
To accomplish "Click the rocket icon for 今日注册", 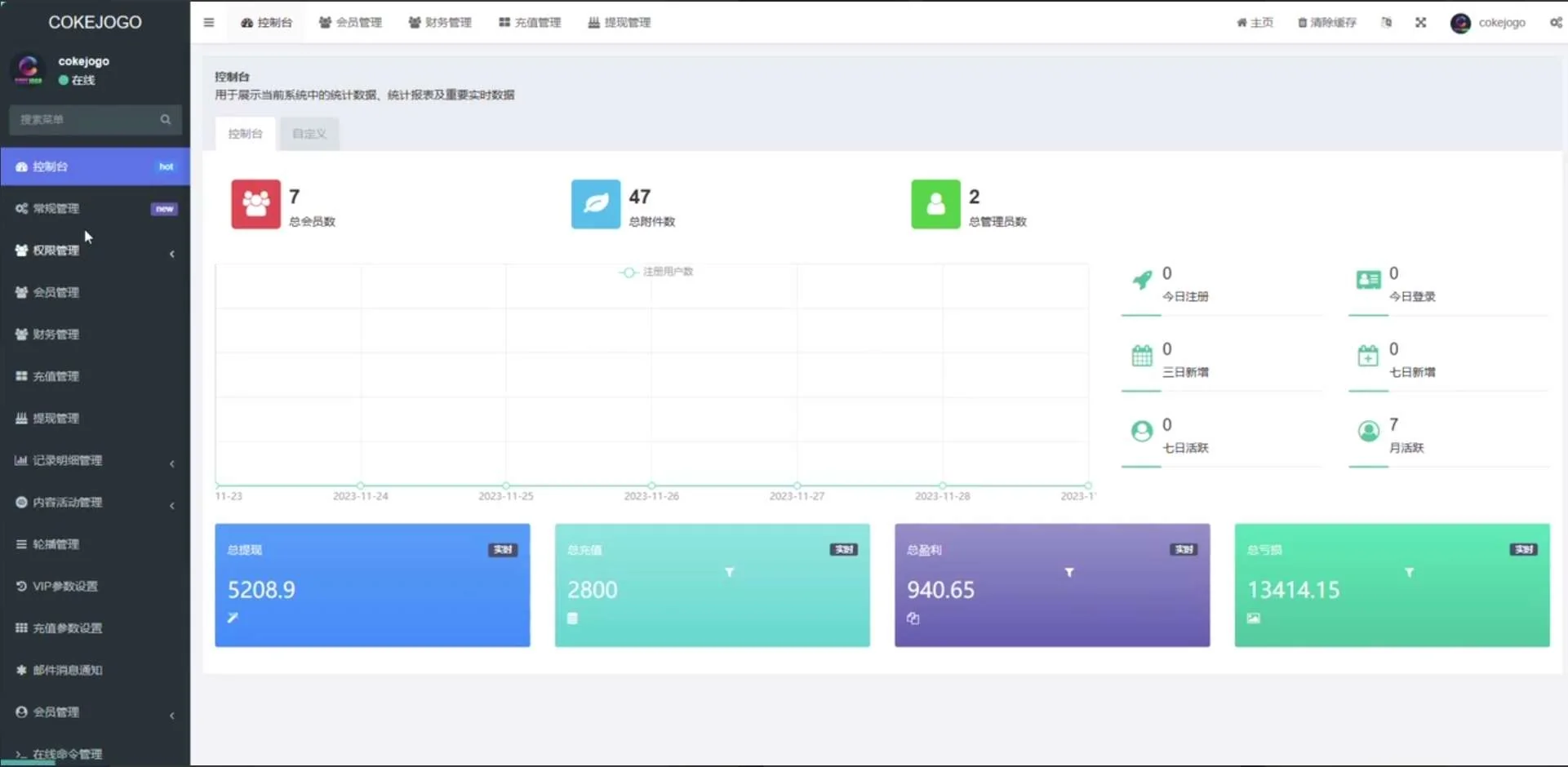I will click(1142, 281).
